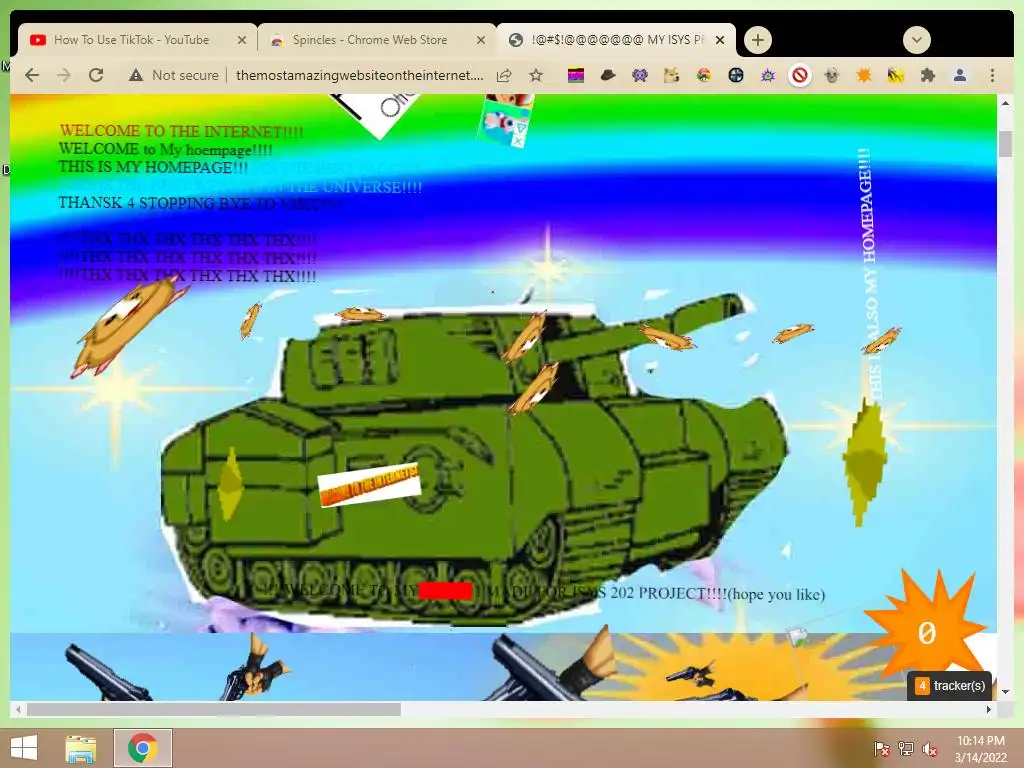Click the share page icon in address bar
The image size is (1024, 768).
[x=504, y=76]
